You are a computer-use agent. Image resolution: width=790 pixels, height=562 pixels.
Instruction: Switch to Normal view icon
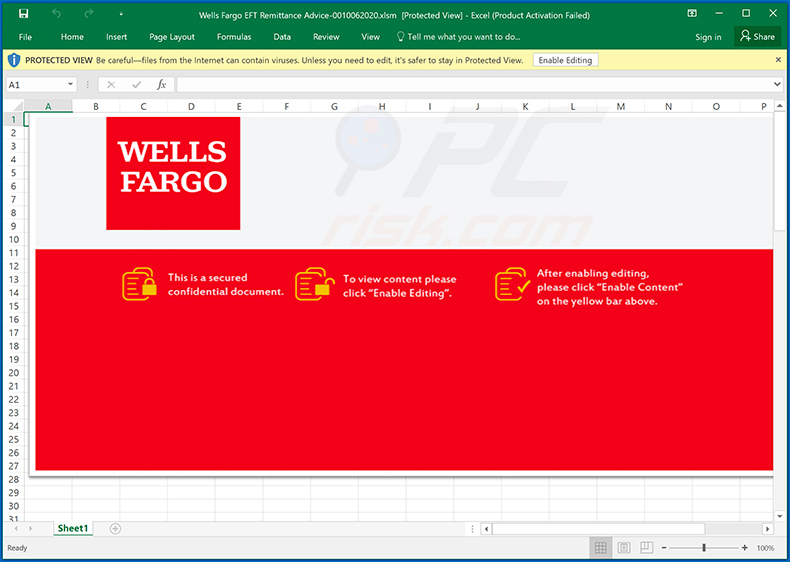click(601, 547)
